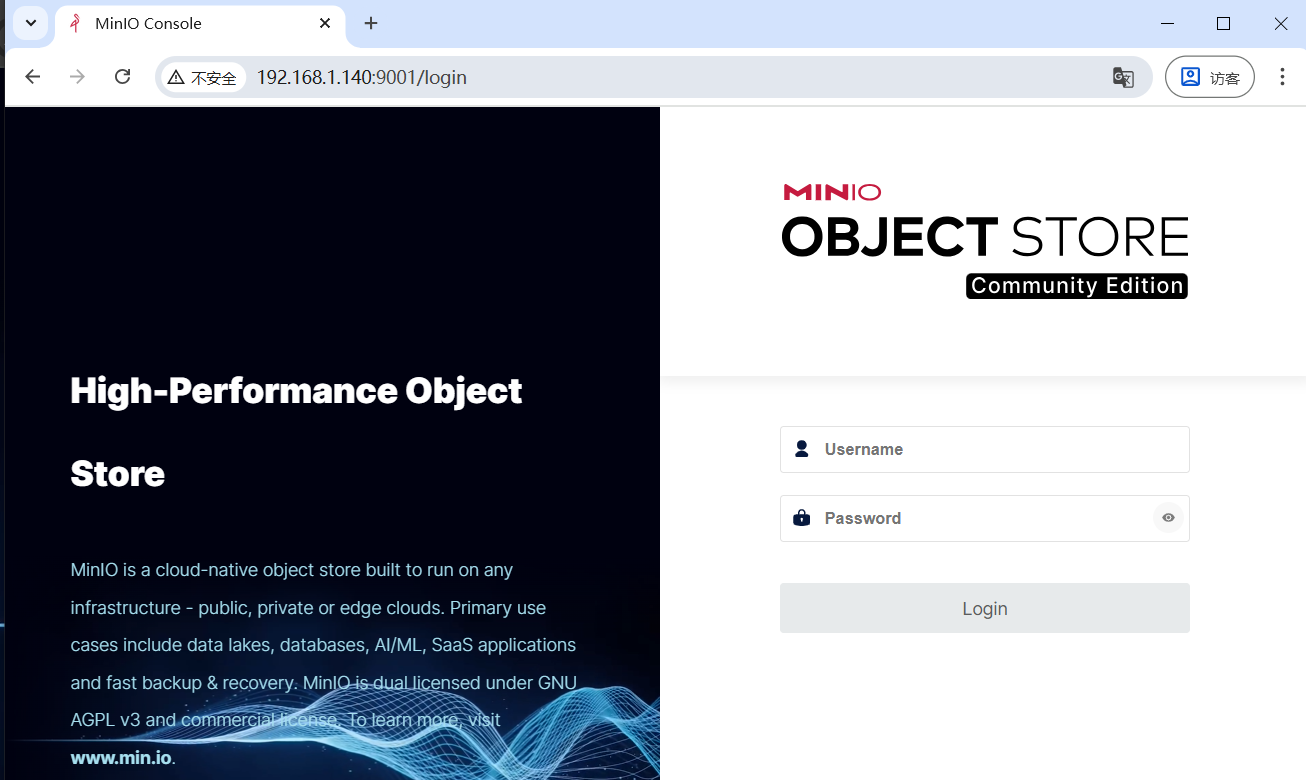
Task: Minimize the browser window
Action: coord(1166,23)
